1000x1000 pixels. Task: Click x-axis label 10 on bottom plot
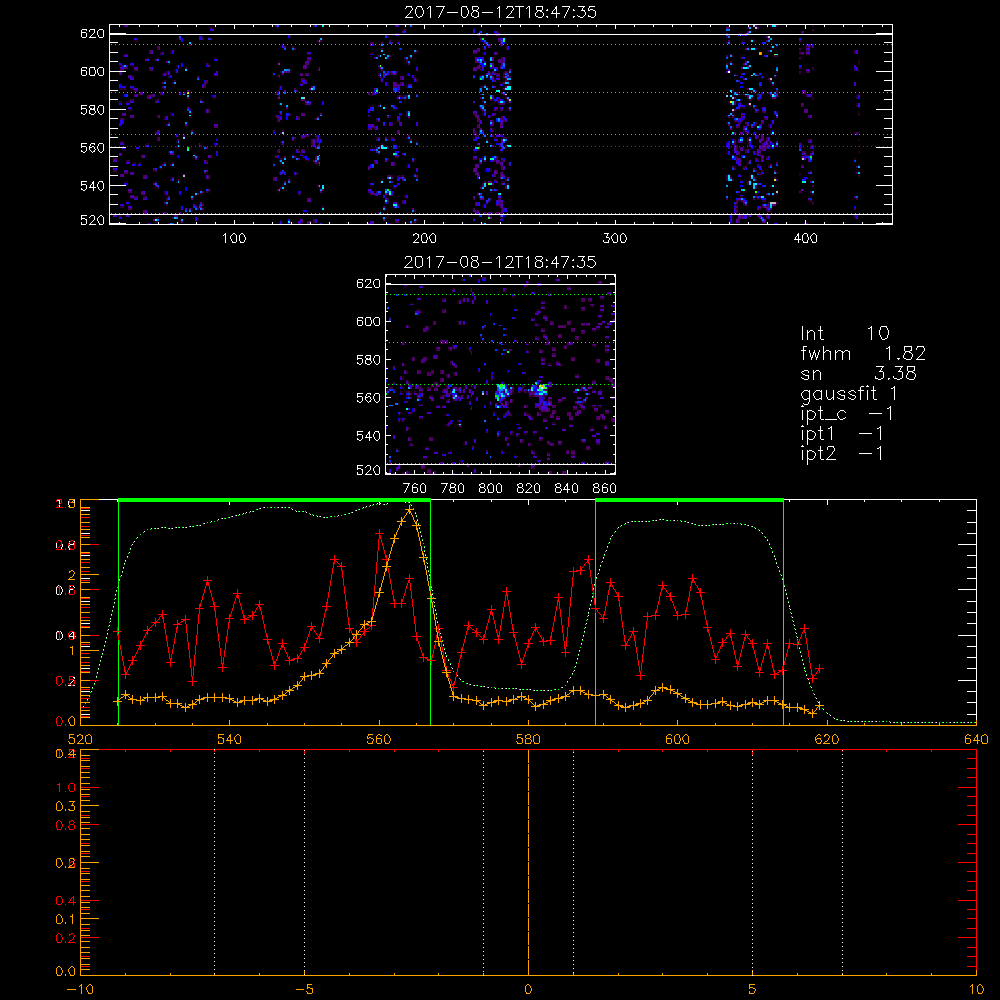(976, 990)
